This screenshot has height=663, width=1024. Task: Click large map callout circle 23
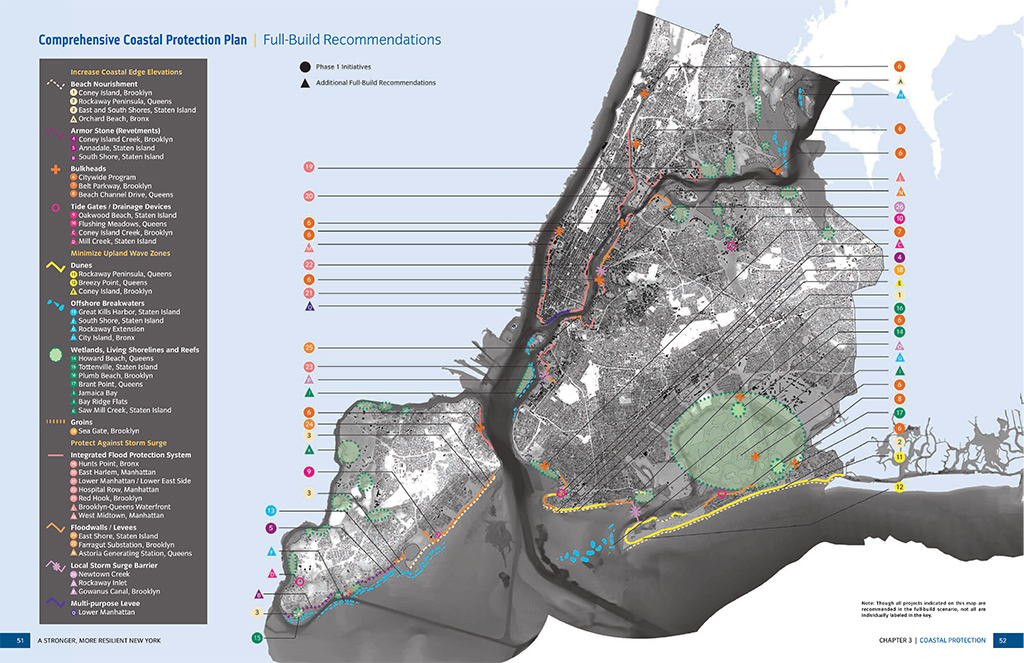click(x=309, y=367)
